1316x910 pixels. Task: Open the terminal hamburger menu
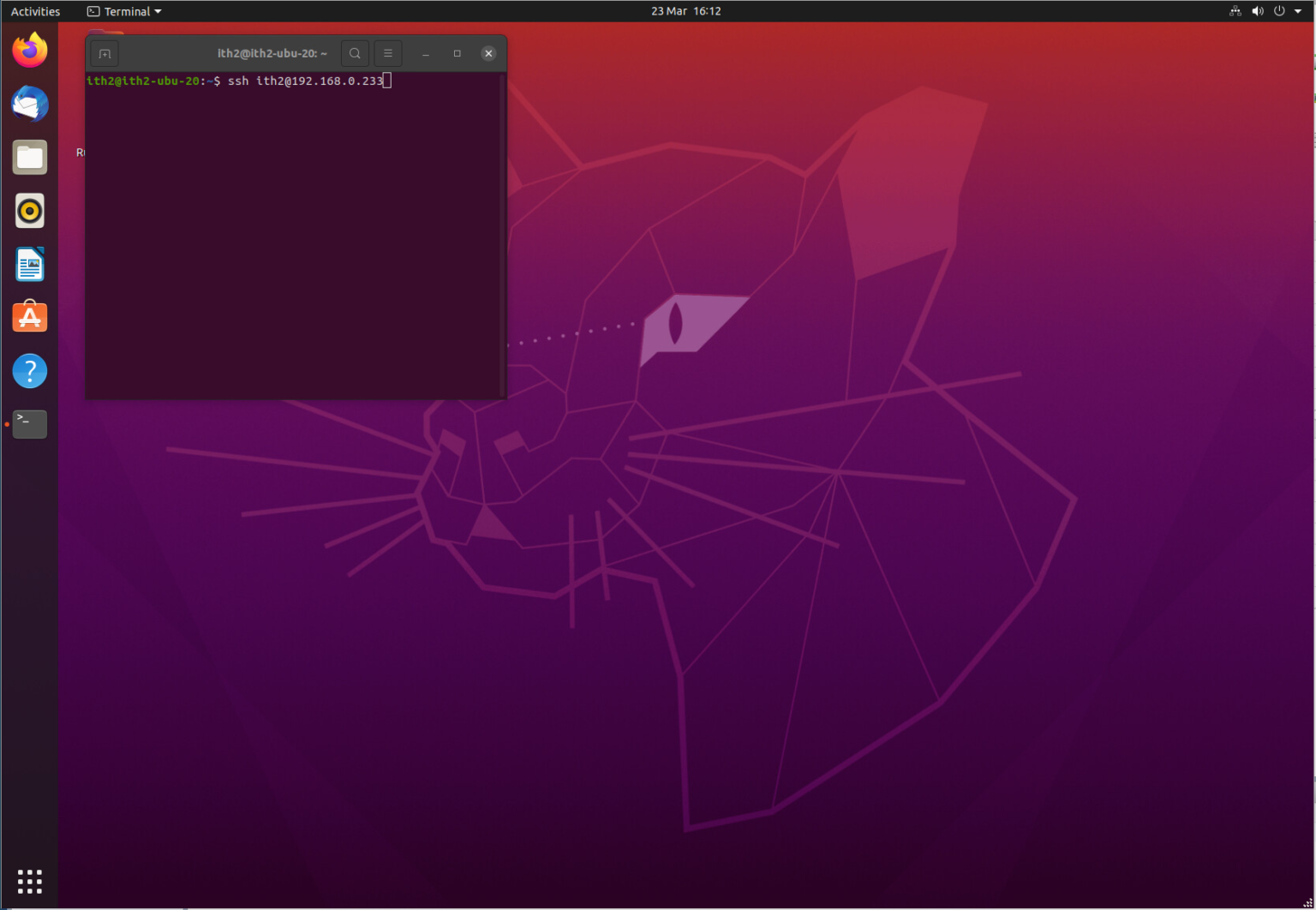387,53
